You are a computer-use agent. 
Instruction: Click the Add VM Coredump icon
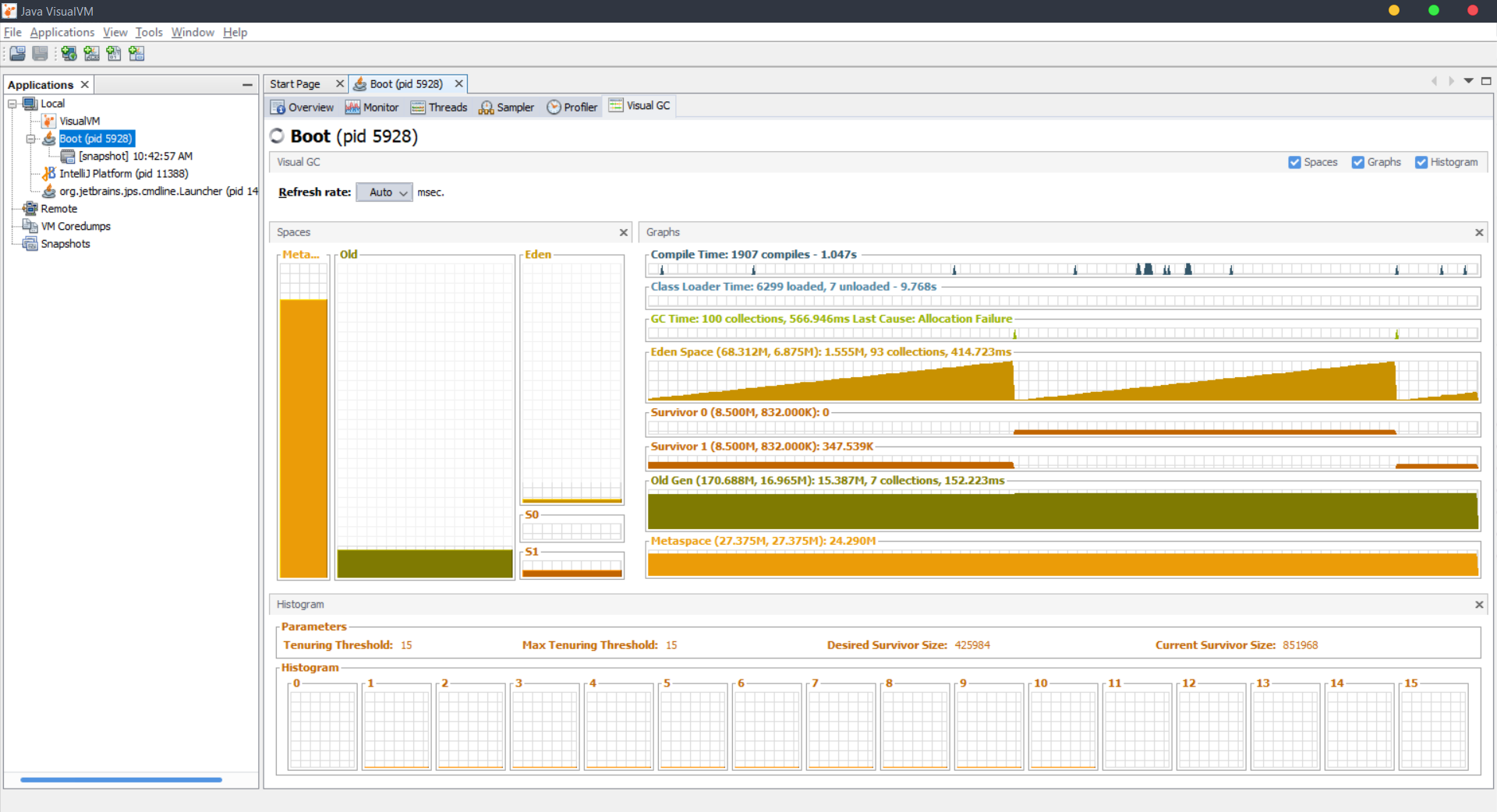click(114, 54)
